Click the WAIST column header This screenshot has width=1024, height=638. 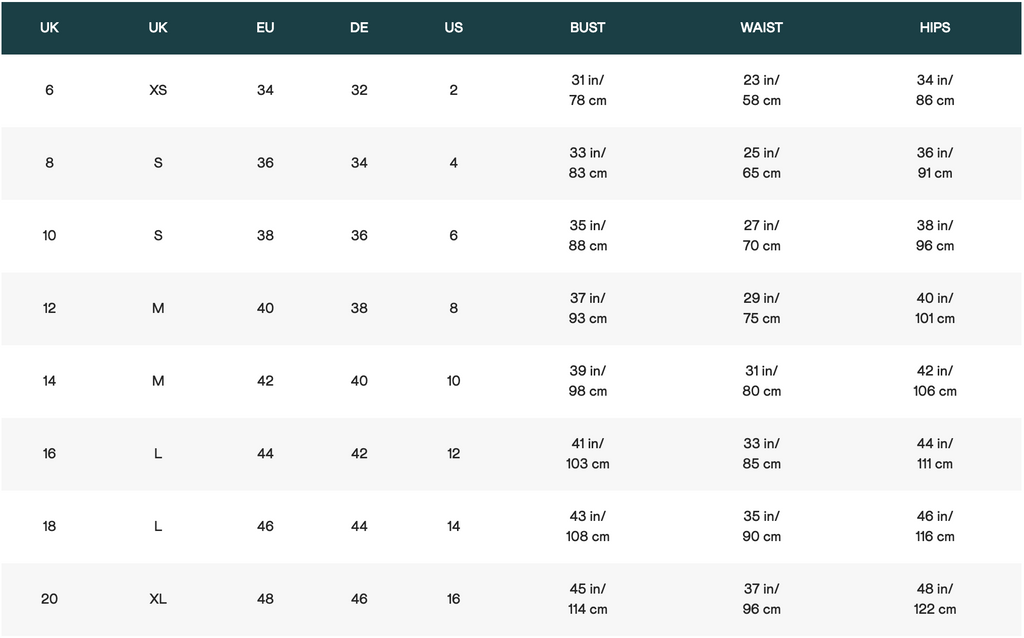click(761, 27)
